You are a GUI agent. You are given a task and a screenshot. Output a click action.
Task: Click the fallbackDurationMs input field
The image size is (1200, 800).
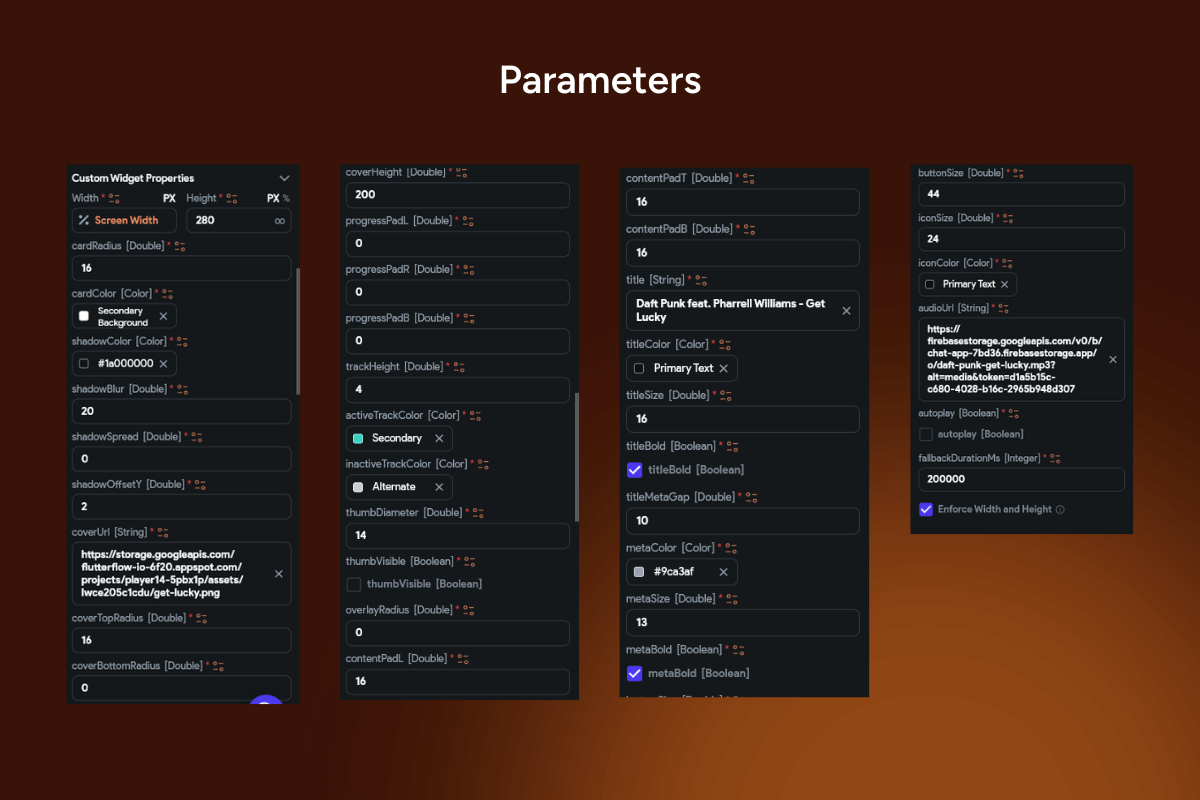(1020, 480)
